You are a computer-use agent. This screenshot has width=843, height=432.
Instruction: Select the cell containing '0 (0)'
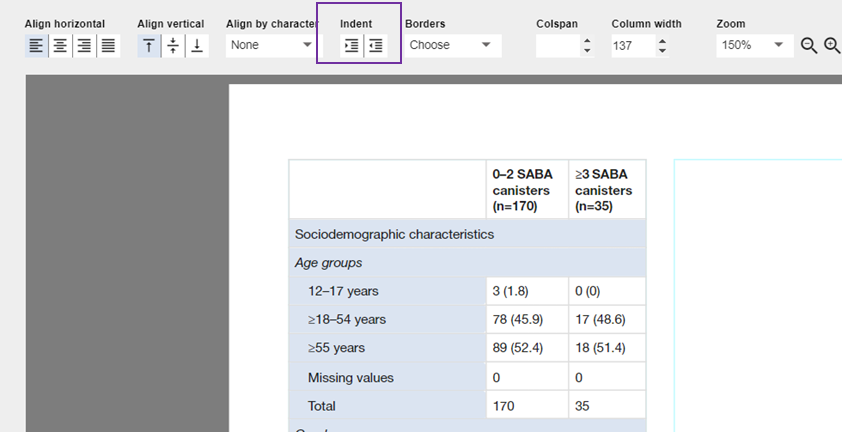[608, 291]
